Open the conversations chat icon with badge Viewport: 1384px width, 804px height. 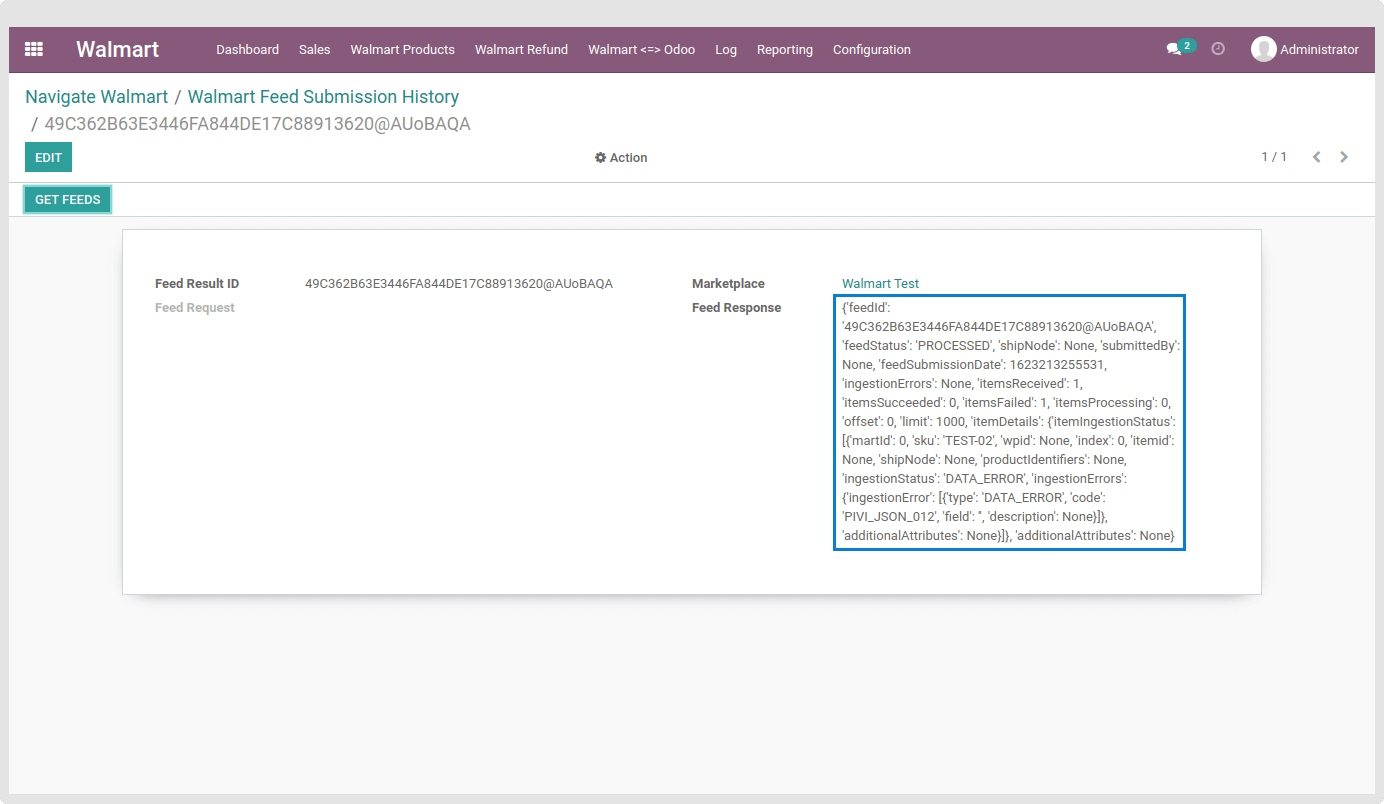tap(1180, 48)
